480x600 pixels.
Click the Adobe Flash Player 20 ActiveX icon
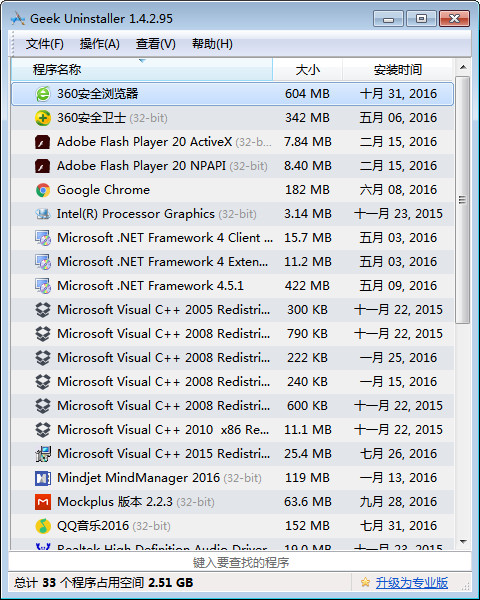tap(43, 142)
